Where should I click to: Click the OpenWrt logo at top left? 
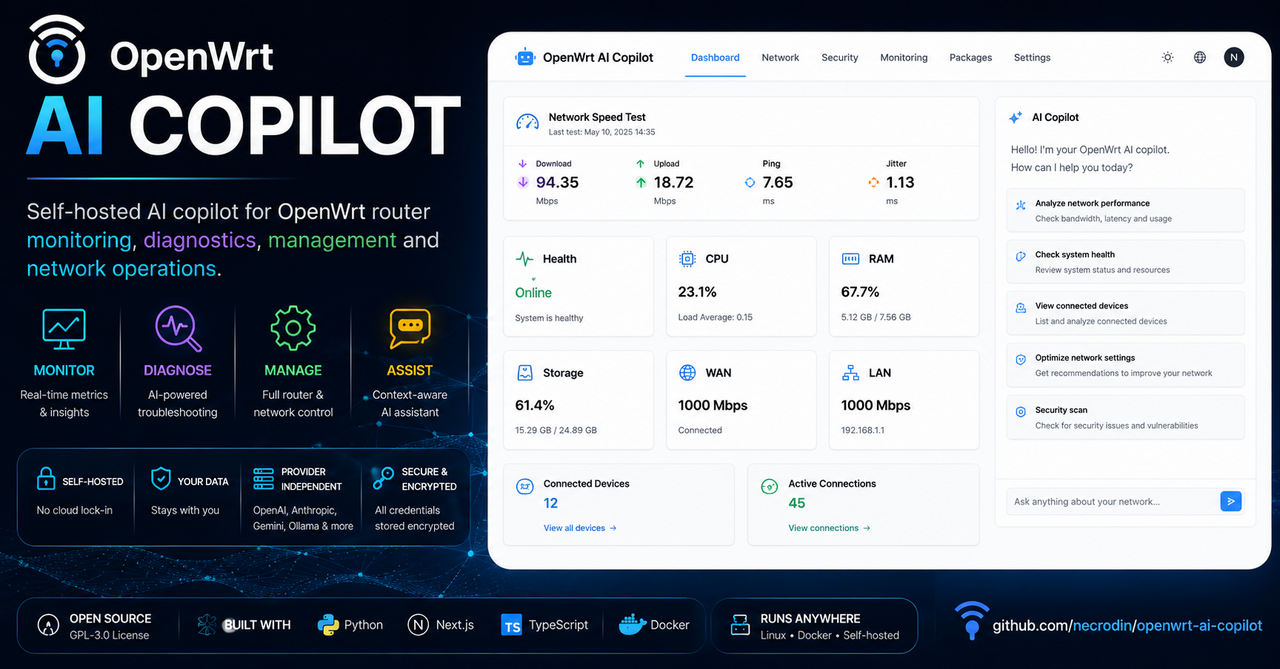pos(56,49)
